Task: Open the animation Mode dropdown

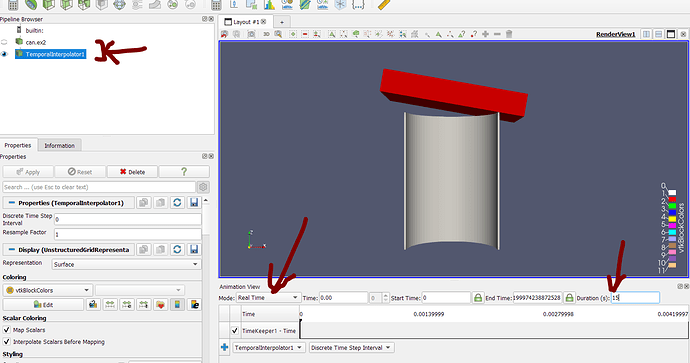Action: point(268,298)
